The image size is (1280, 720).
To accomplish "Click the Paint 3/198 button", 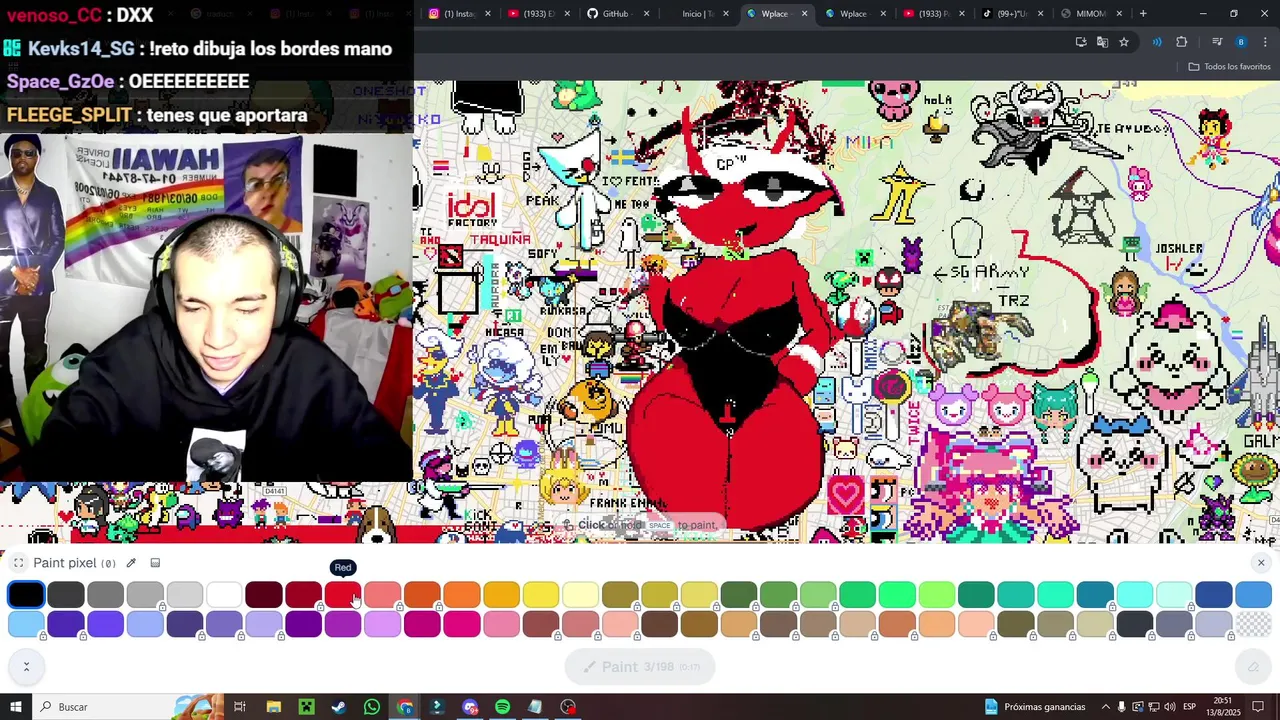I will (640, 667).
